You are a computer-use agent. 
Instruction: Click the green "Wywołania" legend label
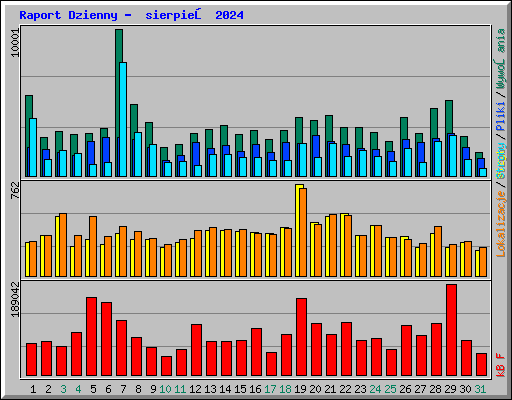pos(501,59)
